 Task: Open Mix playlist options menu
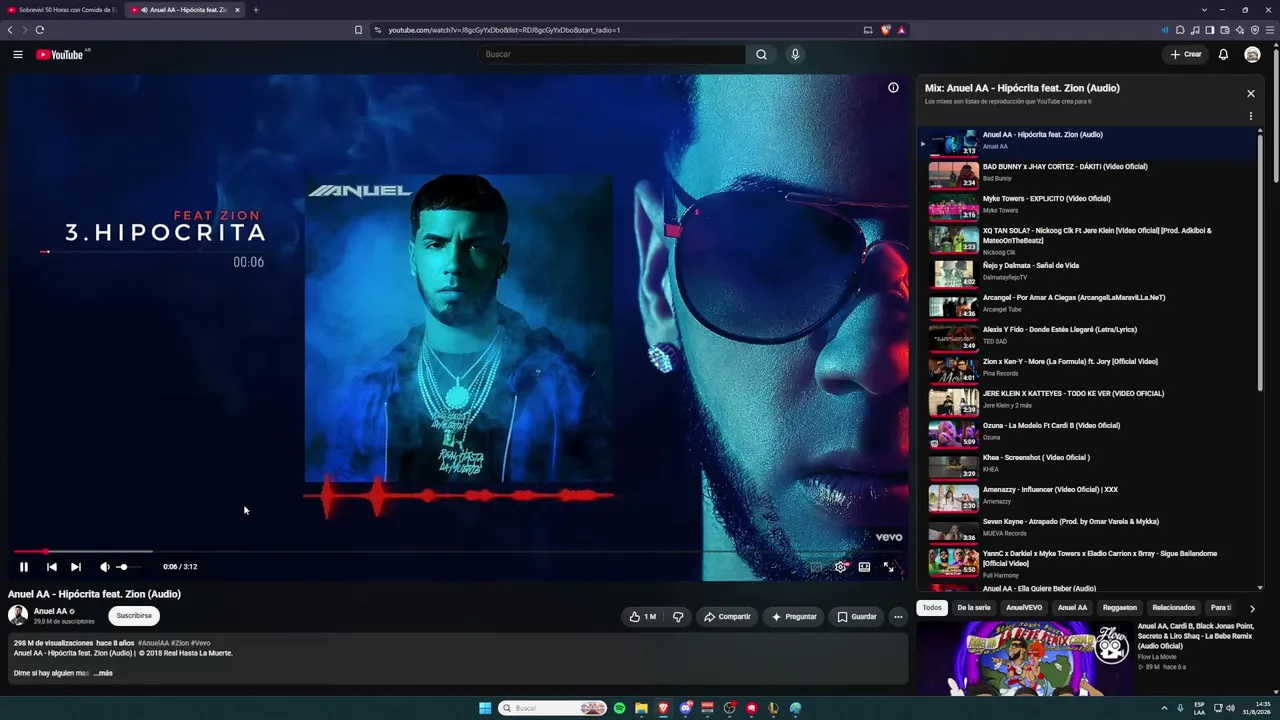click(1250, 116)
